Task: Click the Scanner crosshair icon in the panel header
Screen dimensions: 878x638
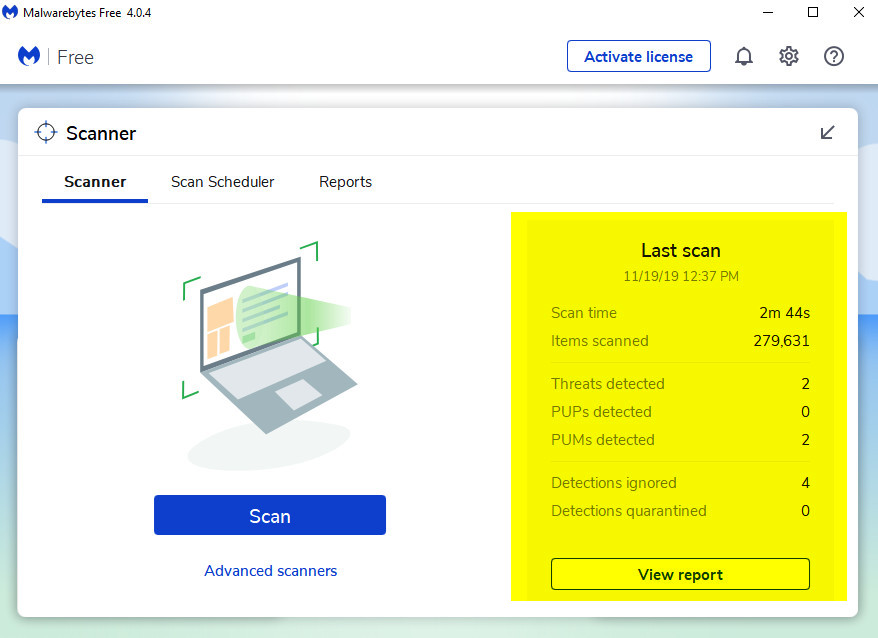Action: 46,133
